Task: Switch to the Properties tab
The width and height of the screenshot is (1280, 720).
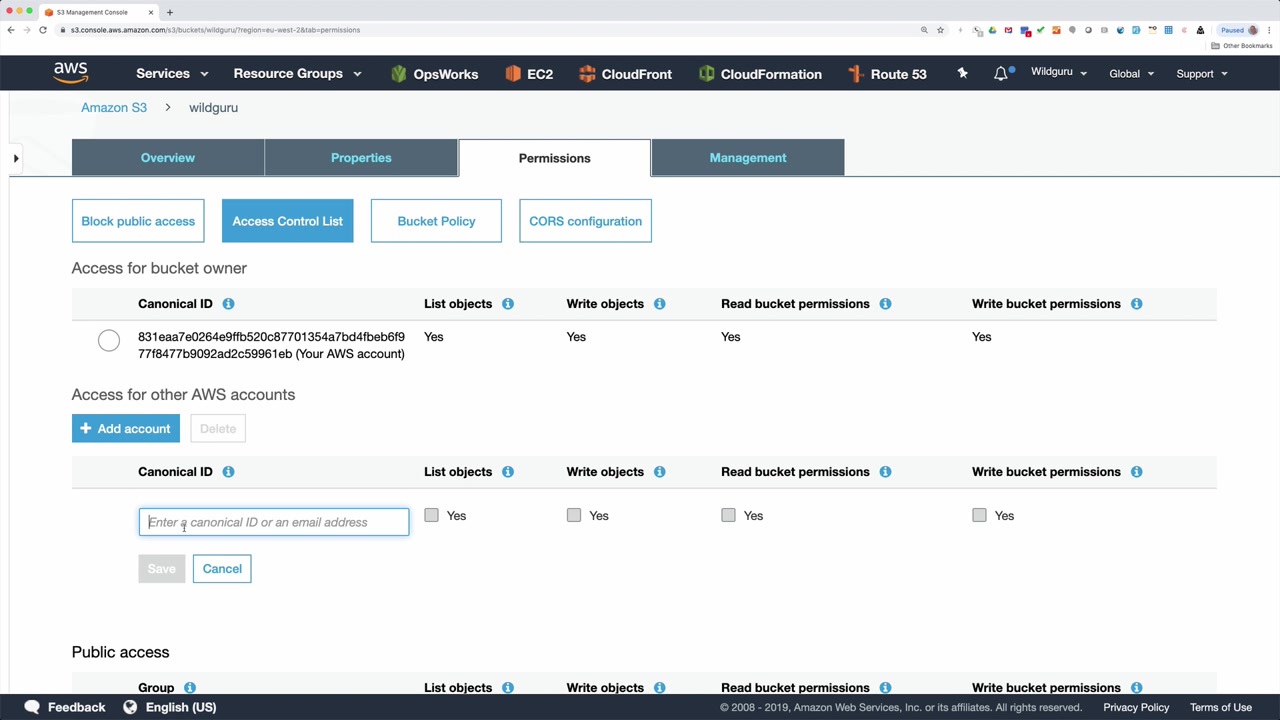Action: [x=361, y=158]
